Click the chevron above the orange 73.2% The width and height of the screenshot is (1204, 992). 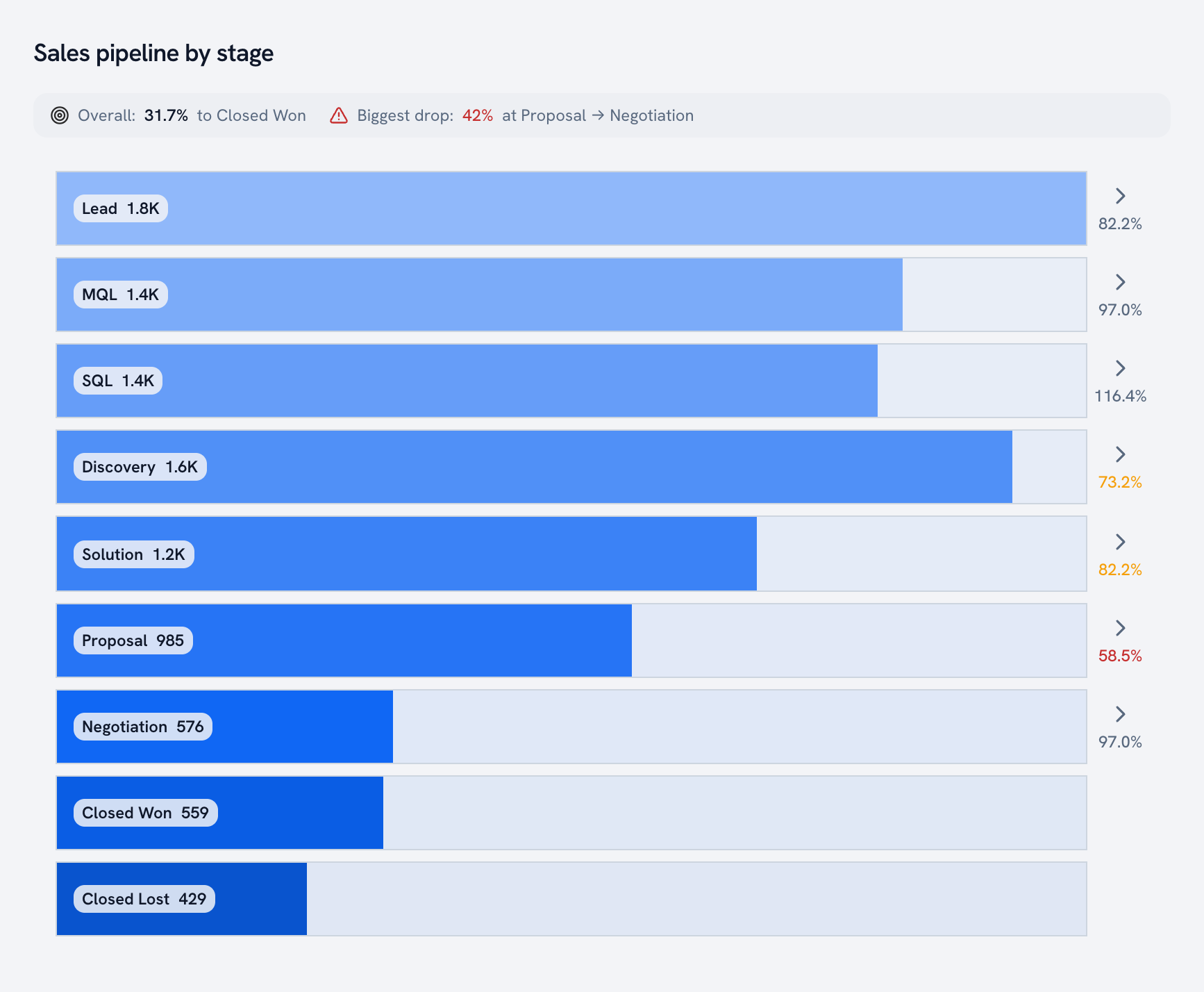tap(1120, 454)
